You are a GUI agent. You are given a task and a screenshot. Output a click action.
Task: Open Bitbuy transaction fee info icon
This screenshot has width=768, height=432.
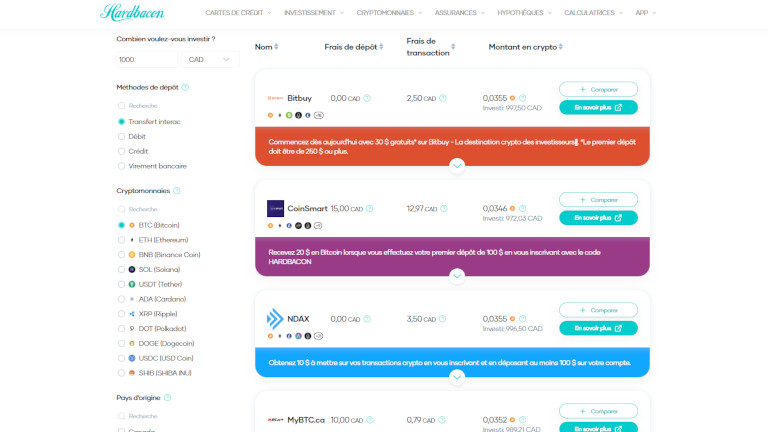tap(443, 98)
